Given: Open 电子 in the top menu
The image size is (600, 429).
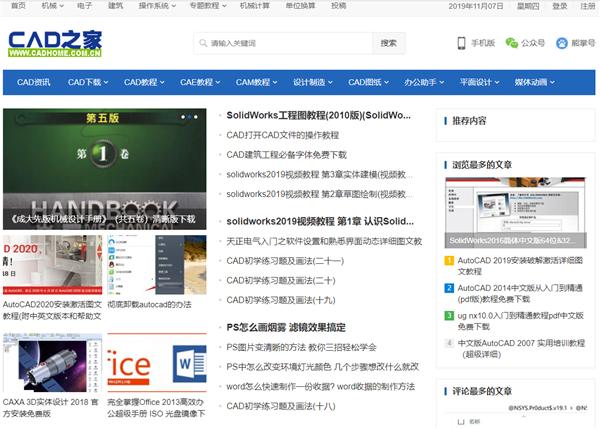Looking at the screenshot, I should [85, 6].
